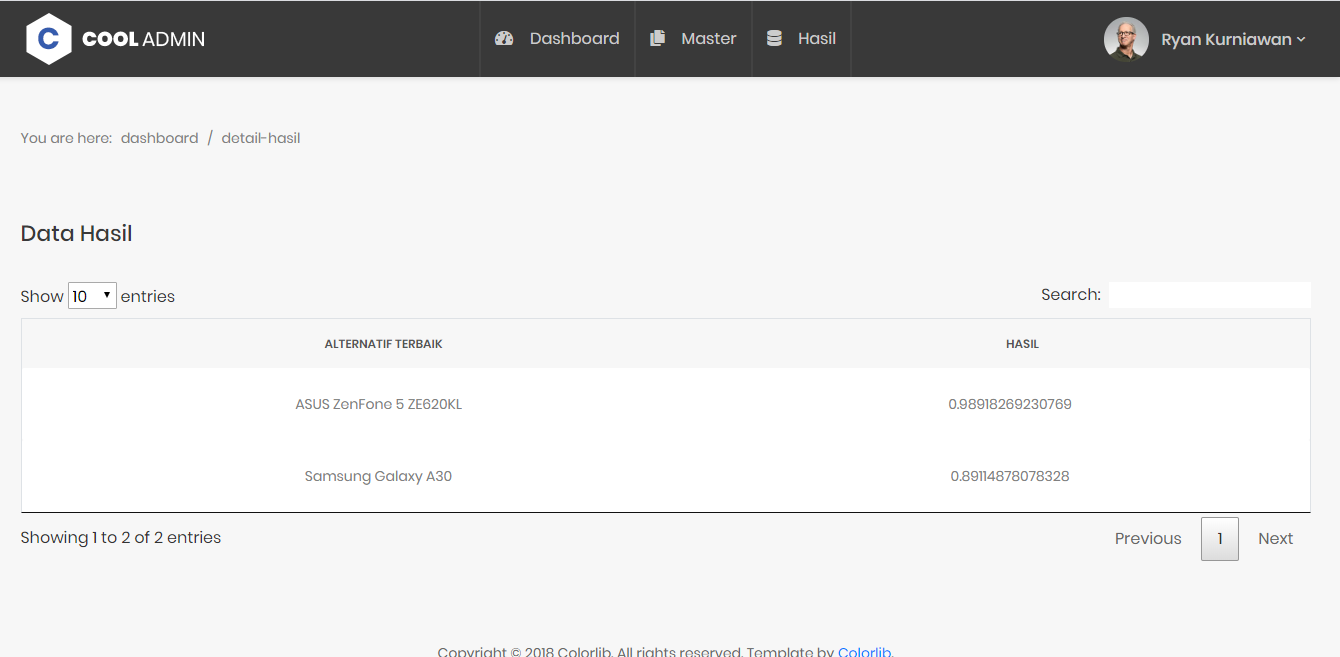Open the Hasil menu
The height and width of the screenshot is (657, 1340).
[801, 38]
